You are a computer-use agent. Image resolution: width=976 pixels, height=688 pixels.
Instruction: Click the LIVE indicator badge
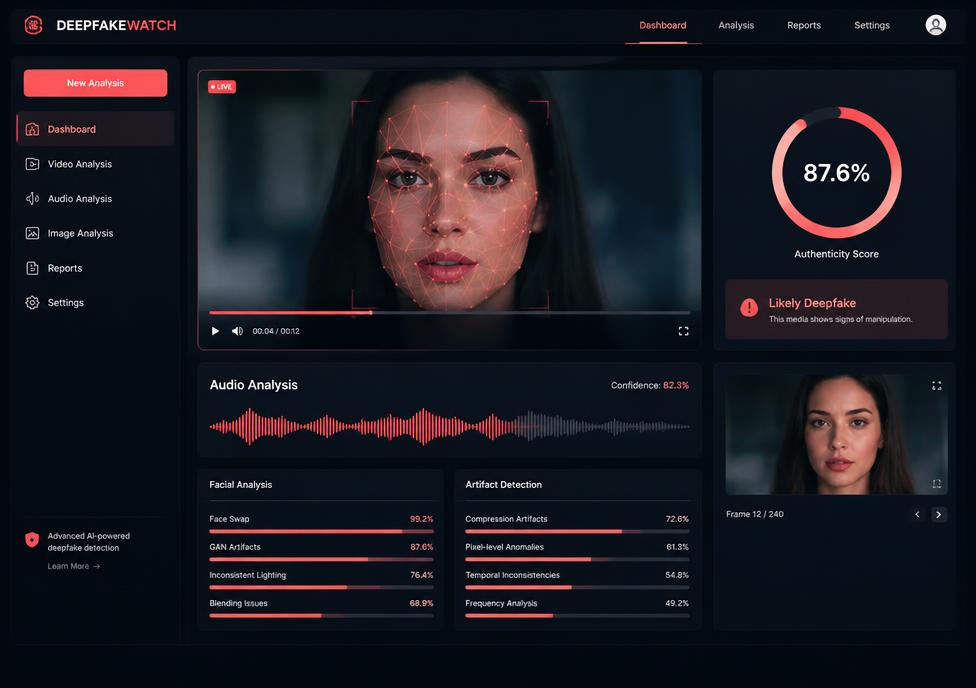[222, 87]
